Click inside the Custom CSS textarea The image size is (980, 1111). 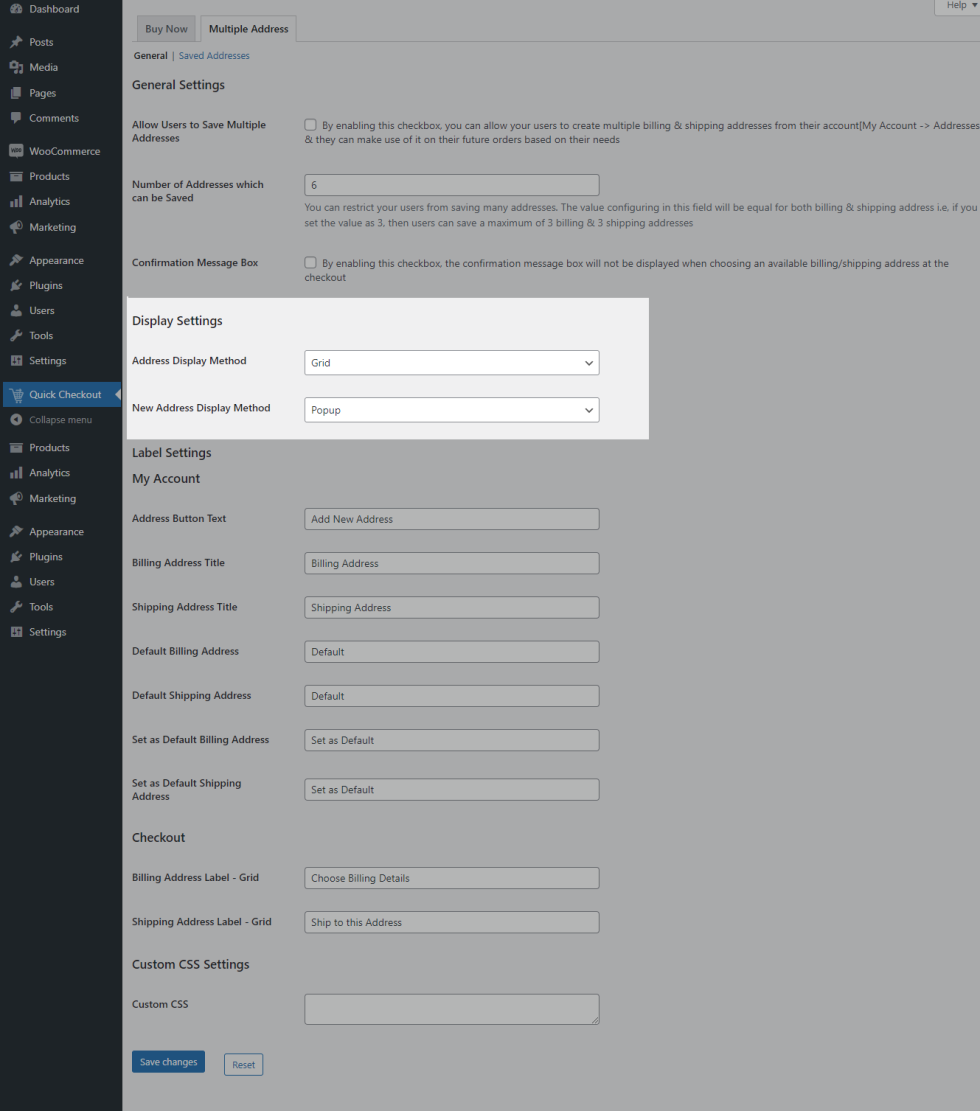(451, 1009)
